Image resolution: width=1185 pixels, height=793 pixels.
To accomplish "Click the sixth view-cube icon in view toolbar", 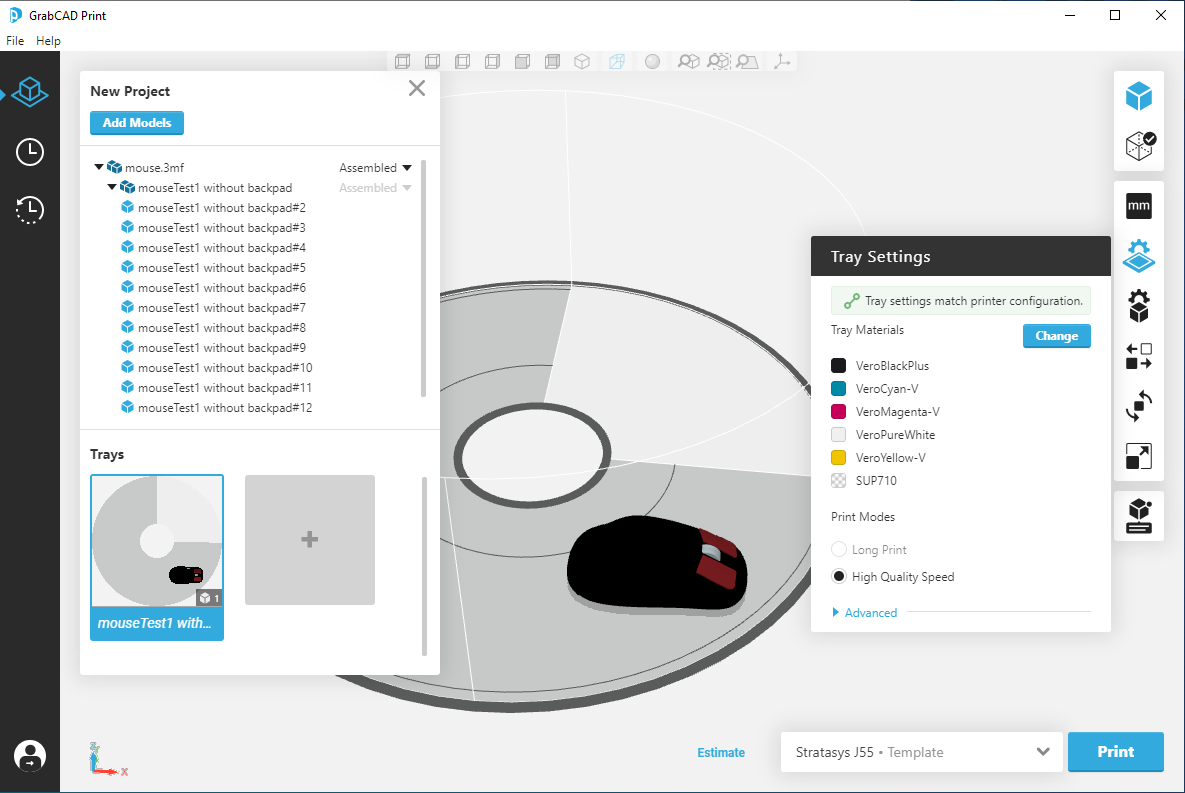I will coord(552,61).
